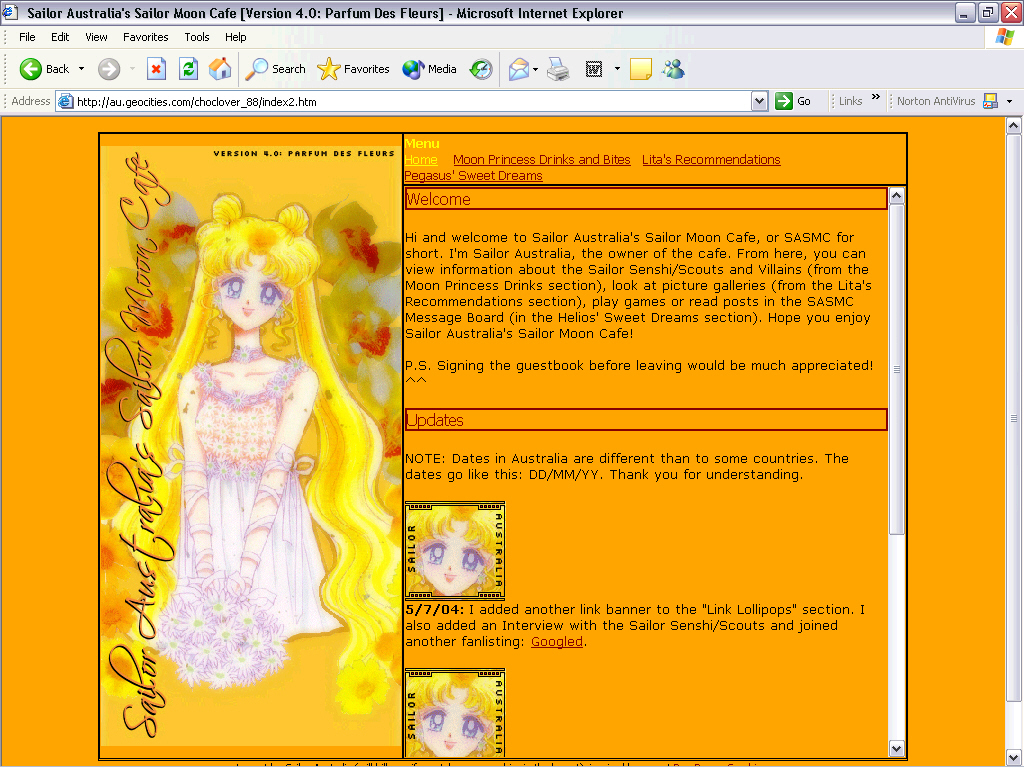
Task: Click inside the Address URL field
Action: [x=413, y=101]
